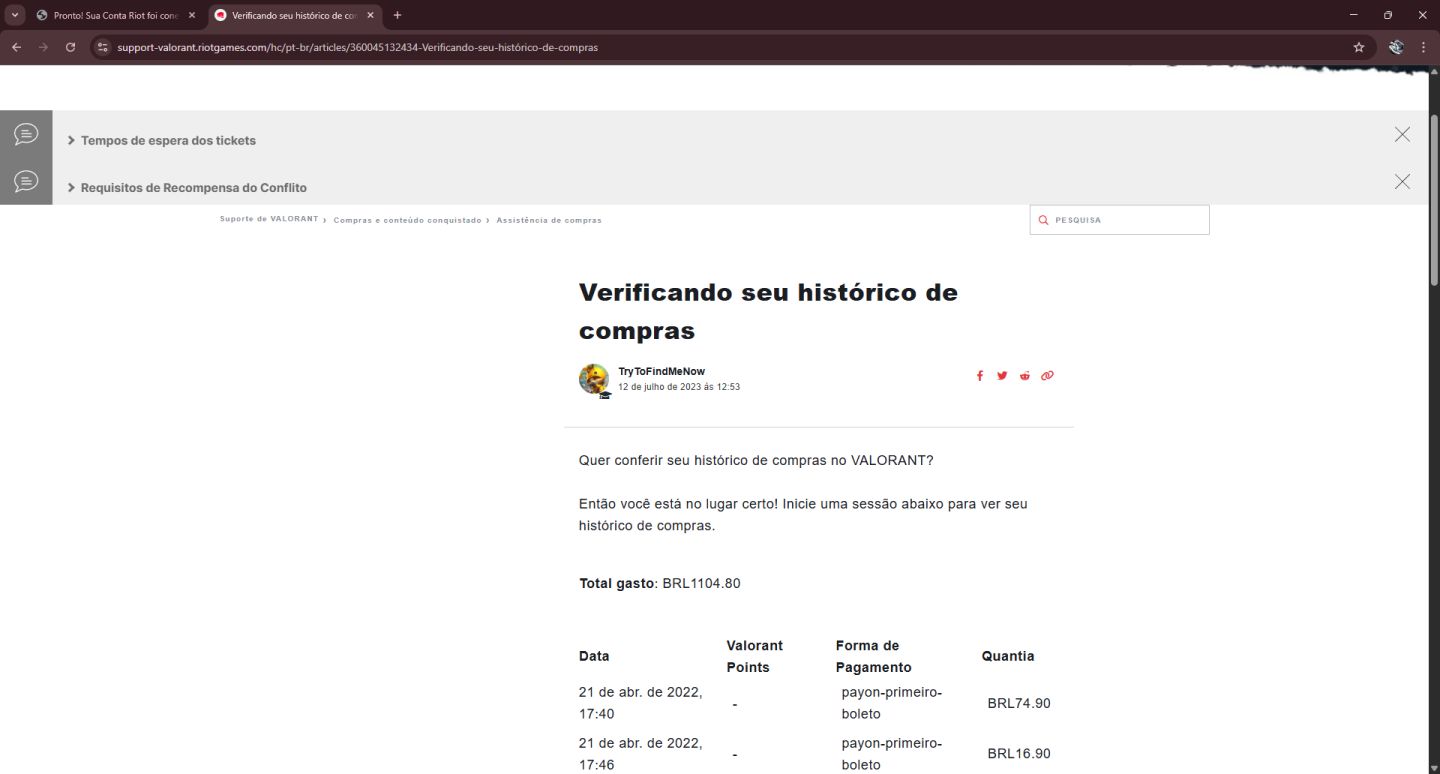Open the browser extensions icon
1440x774 pixels.
pyautogui.click(x=1396, y=47)
